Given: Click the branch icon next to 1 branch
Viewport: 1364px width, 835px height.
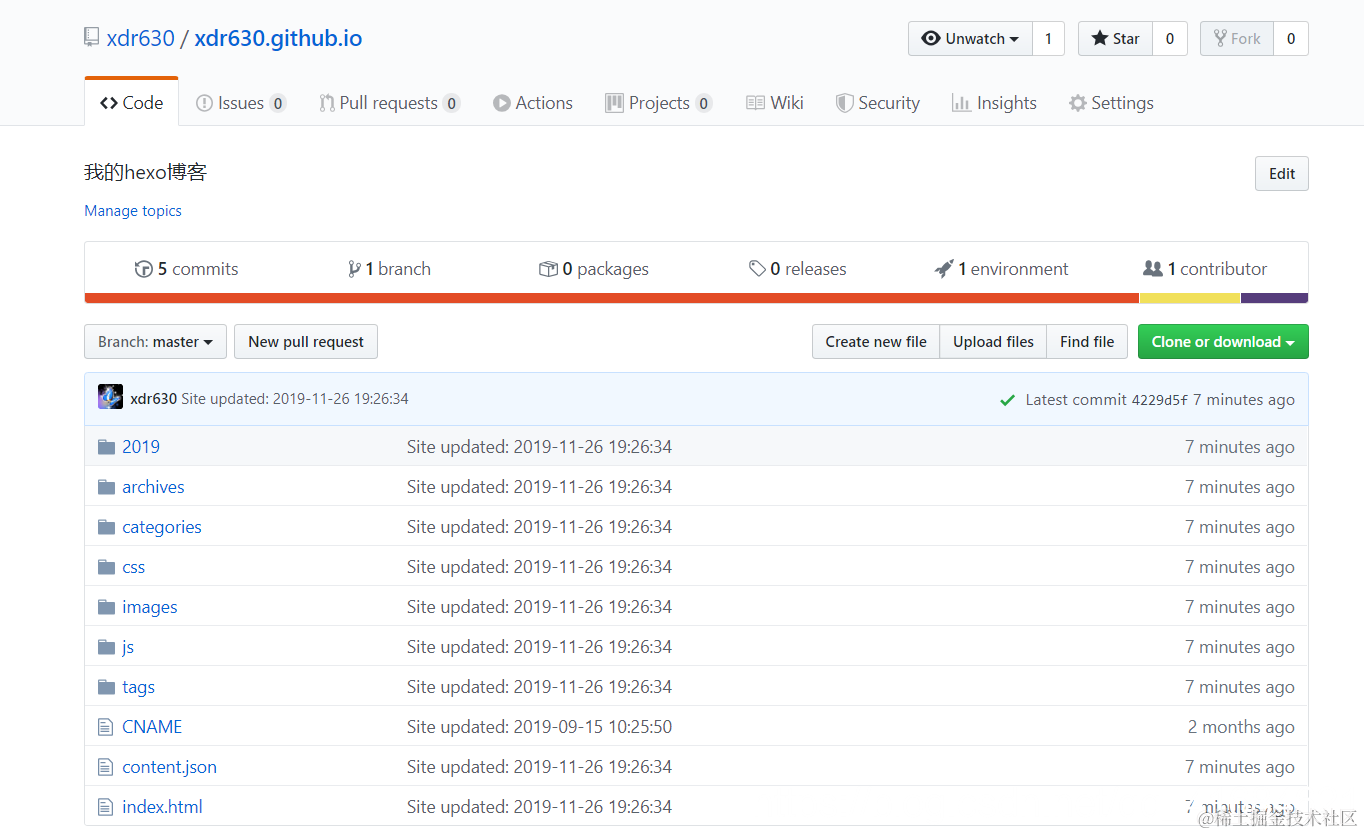Looking at the screenshot, I should pos(354,269).
